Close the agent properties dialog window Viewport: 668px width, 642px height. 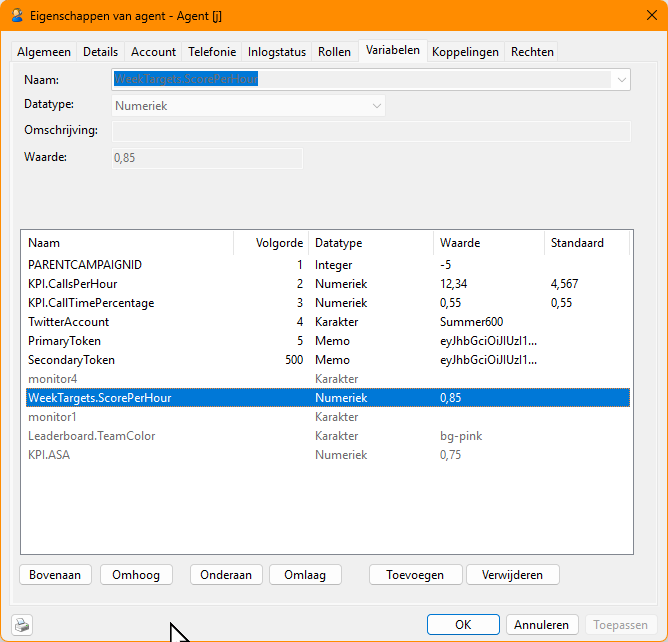[x=644, y=16]
